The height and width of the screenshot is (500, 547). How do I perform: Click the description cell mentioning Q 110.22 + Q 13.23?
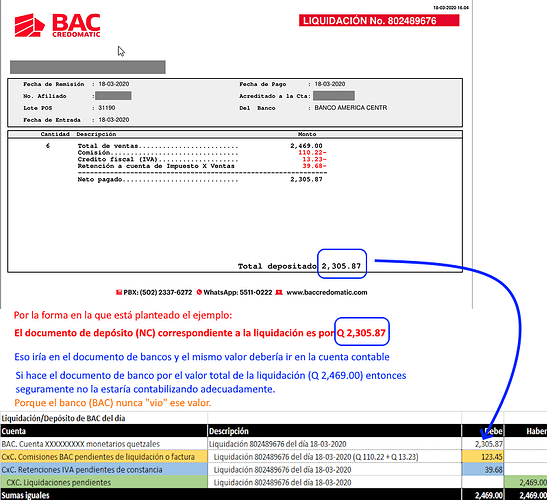(335, 457)
